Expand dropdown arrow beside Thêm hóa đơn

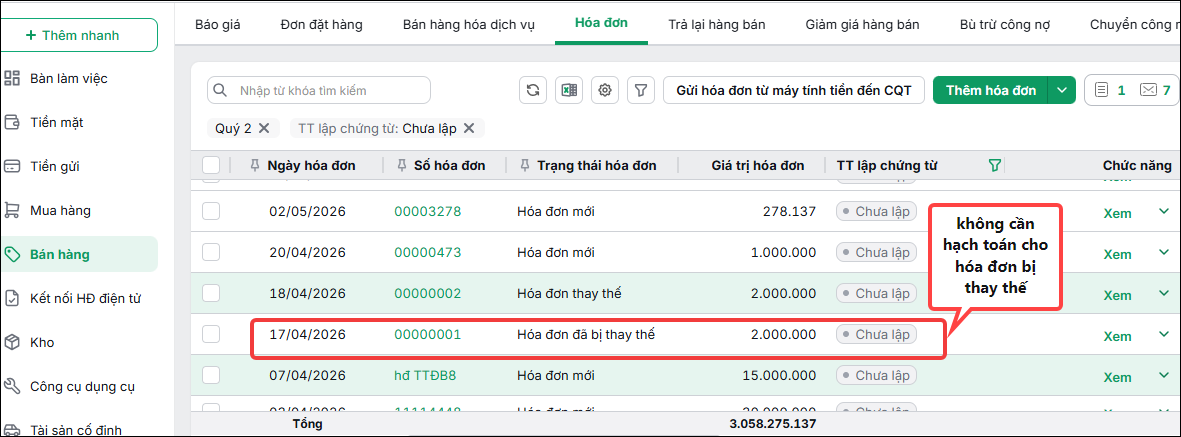tap(1062, 90)
